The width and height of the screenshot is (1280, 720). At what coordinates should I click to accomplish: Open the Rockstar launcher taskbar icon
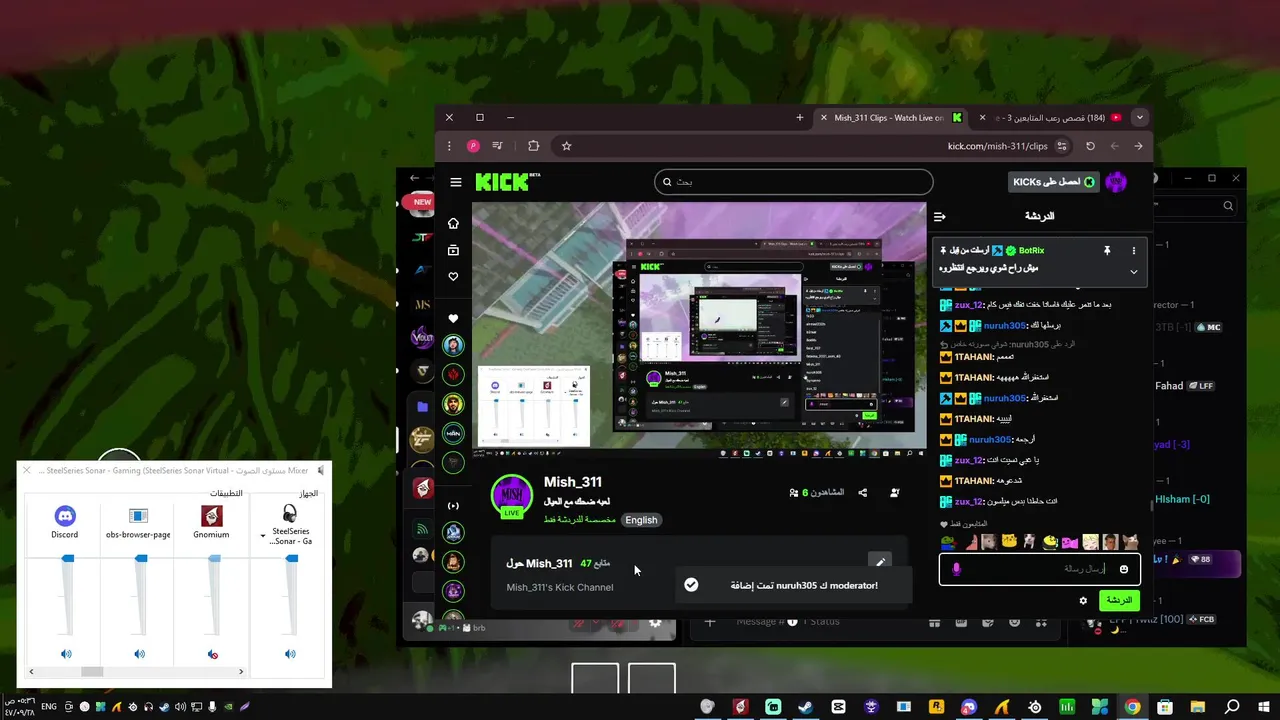click(x=936, y=707)
